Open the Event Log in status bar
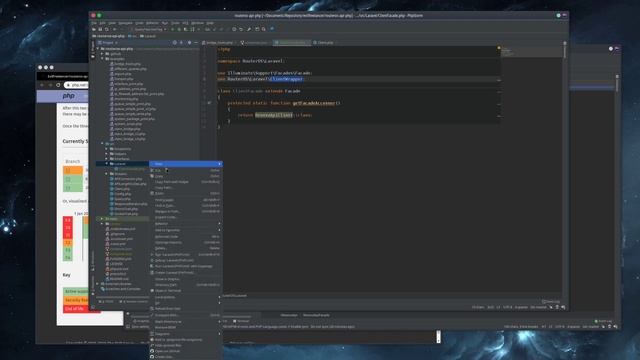 (x=551, y=302)
